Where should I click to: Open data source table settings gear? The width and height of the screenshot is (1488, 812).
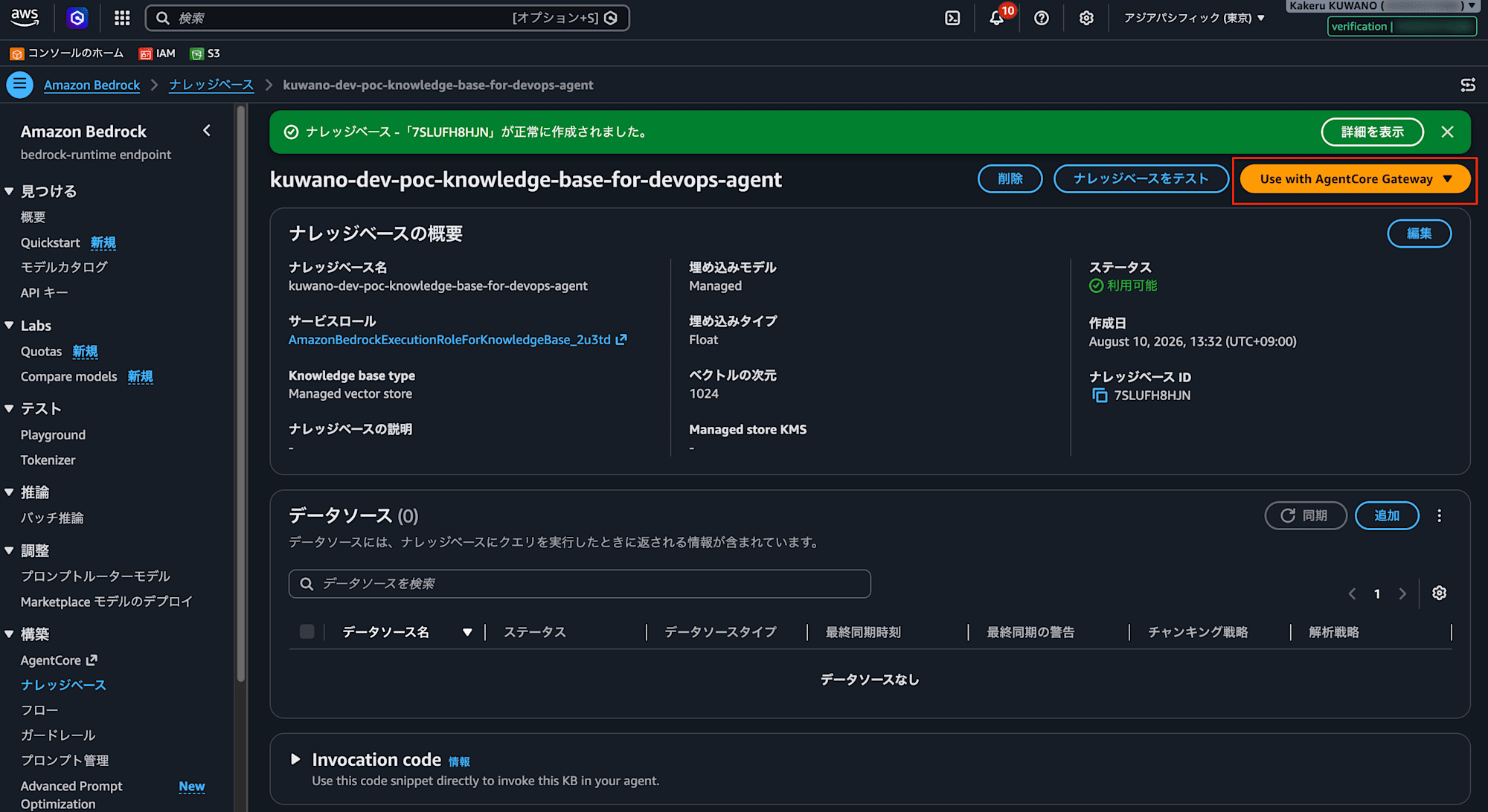pyautogui.click(x=1440, y=593)
